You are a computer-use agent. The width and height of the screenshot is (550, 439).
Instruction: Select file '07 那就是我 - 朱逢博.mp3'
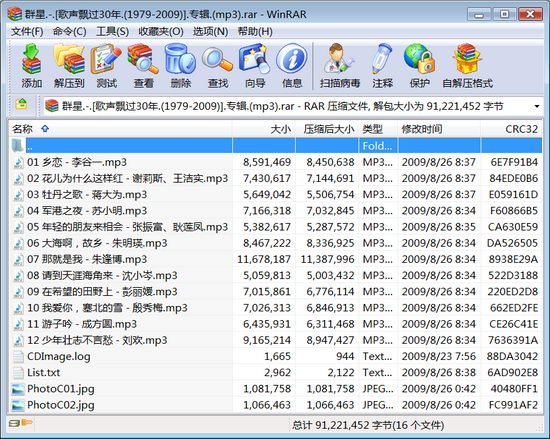[87, 259]
